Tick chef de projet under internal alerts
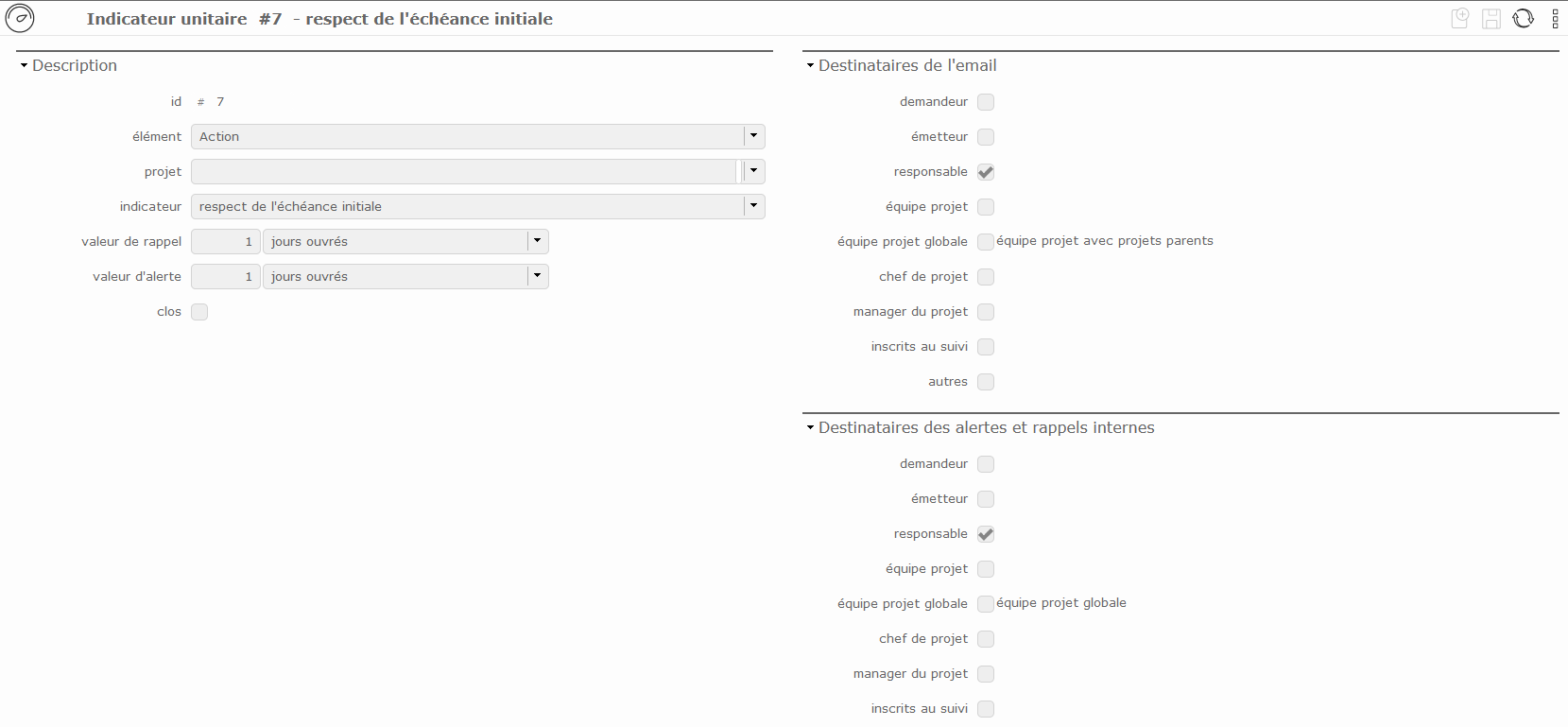Screen dimensions: 1568x727 coord(986,639)
